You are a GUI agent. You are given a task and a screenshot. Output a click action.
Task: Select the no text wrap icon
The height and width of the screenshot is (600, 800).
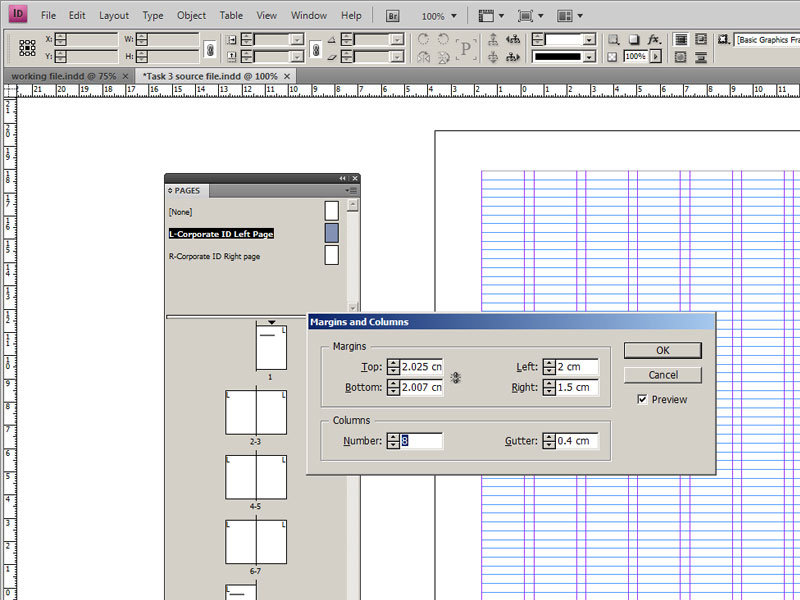pos(681,39)
